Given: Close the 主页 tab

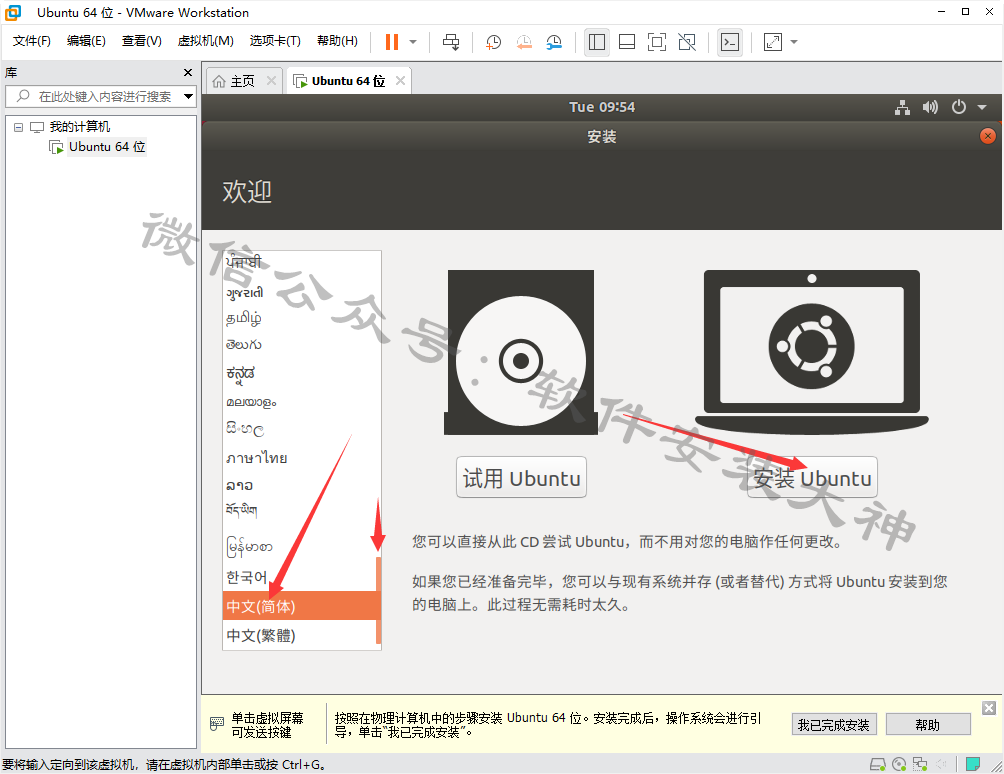Looking at the screenshot, I should pos(271,81).
